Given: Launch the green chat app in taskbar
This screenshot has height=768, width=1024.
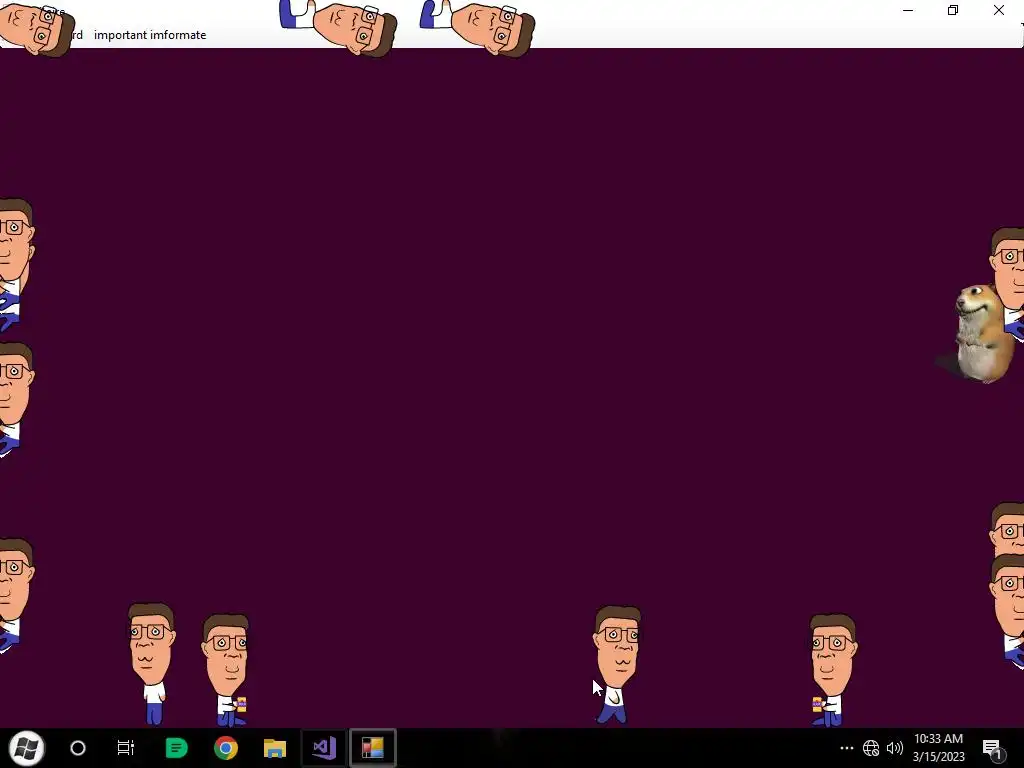Looking at the screenshot, I should pos(176,748).
